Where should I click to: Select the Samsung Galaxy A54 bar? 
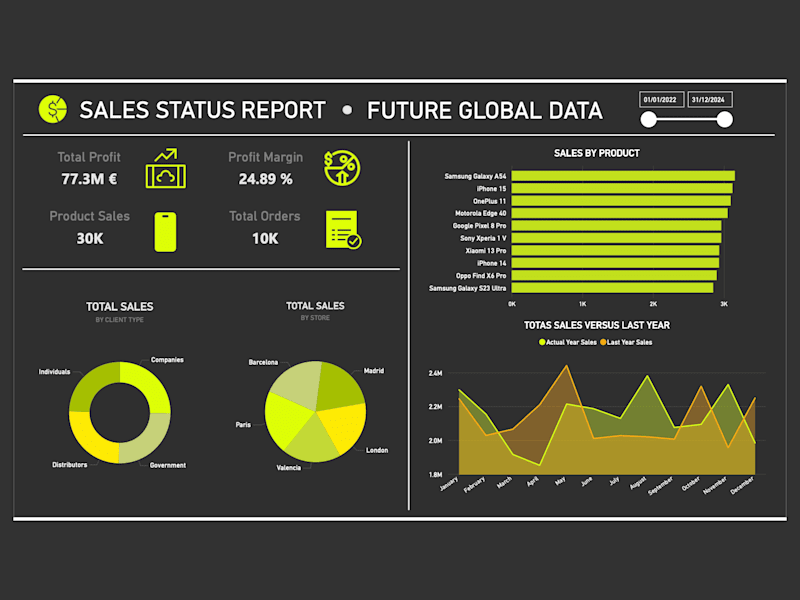(x=623, y=176)
